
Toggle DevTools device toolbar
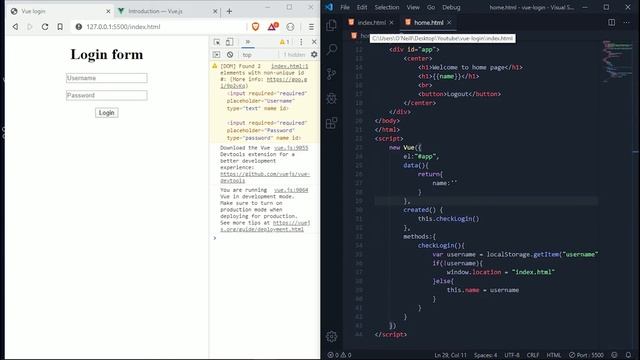229,42
